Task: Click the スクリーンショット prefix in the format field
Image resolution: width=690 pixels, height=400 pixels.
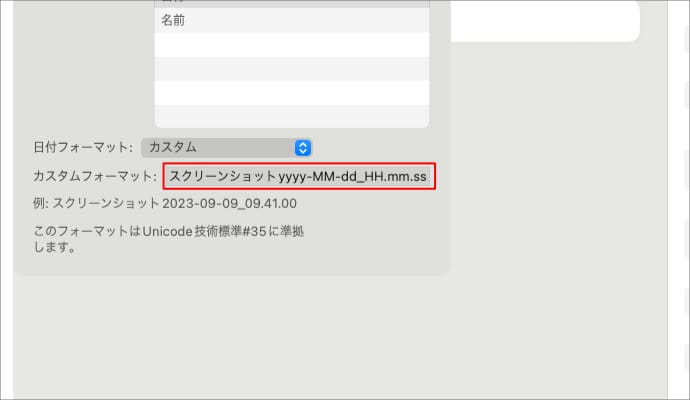Action: coord(222,176)
